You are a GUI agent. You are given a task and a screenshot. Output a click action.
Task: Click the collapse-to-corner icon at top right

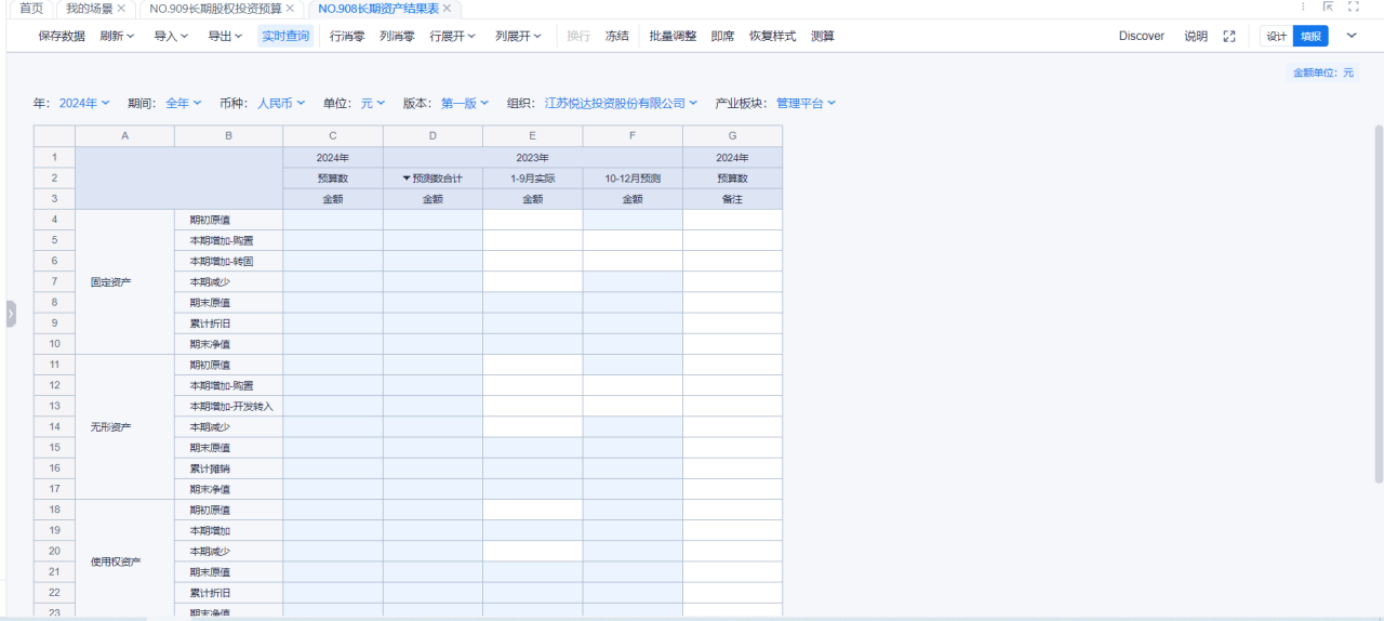pyautogui.click(x=1328, y=7)
